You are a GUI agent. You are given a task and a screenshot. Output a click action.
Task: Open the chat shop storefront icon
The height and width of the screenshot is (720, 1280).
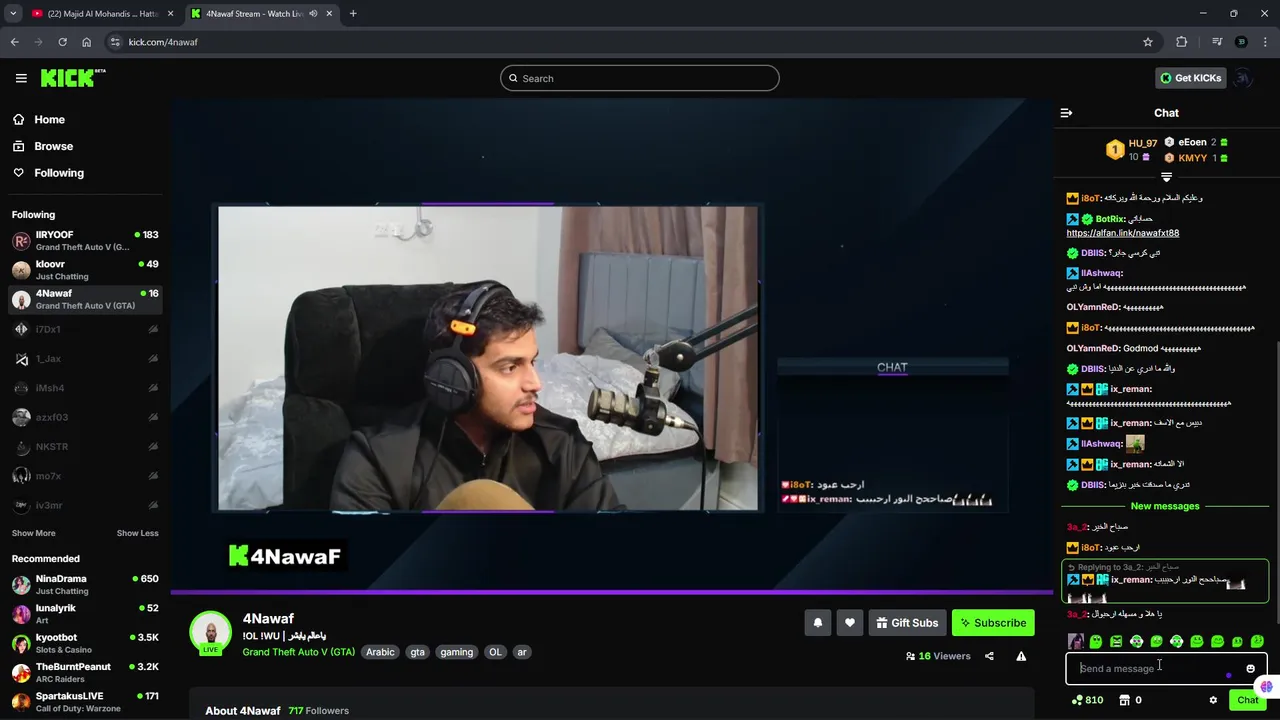coord(1124,700)
